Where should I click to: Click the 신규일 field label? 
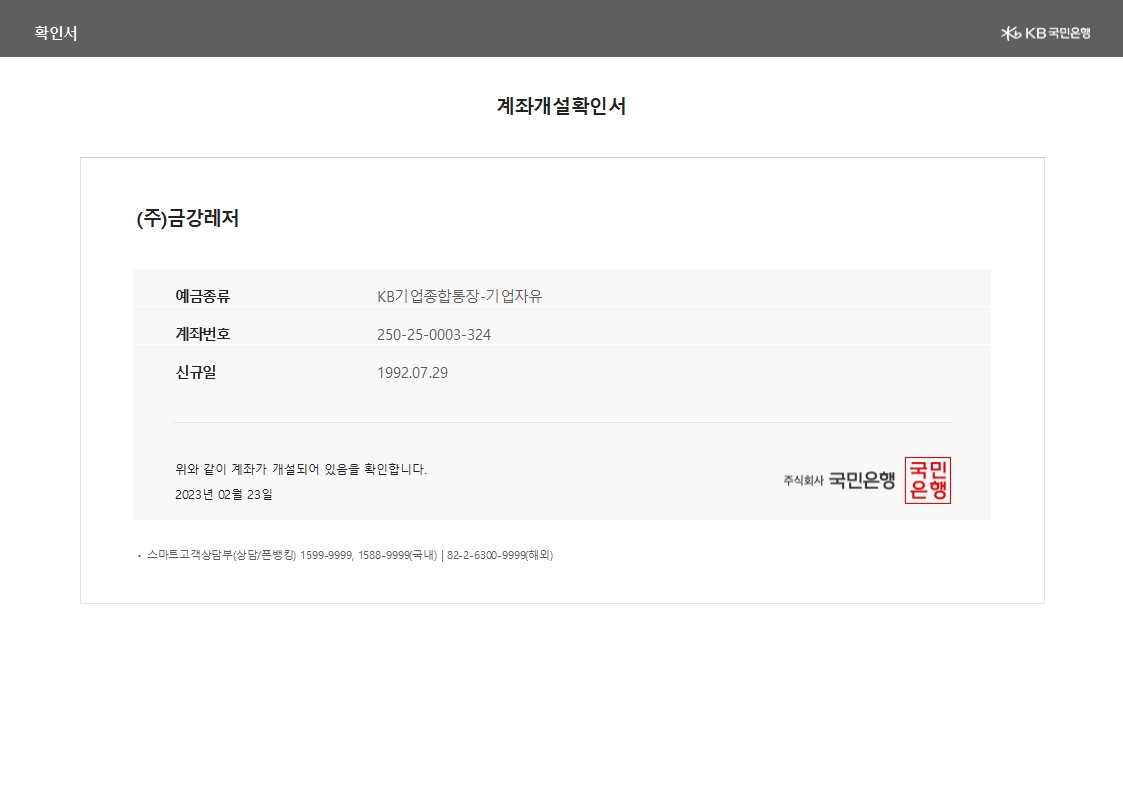196,372
